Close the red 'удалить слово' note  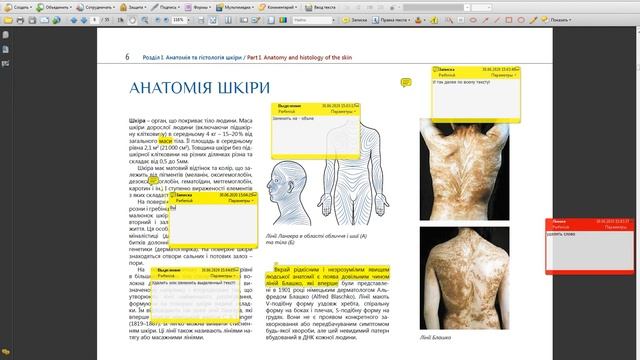(x=631, y=221)
